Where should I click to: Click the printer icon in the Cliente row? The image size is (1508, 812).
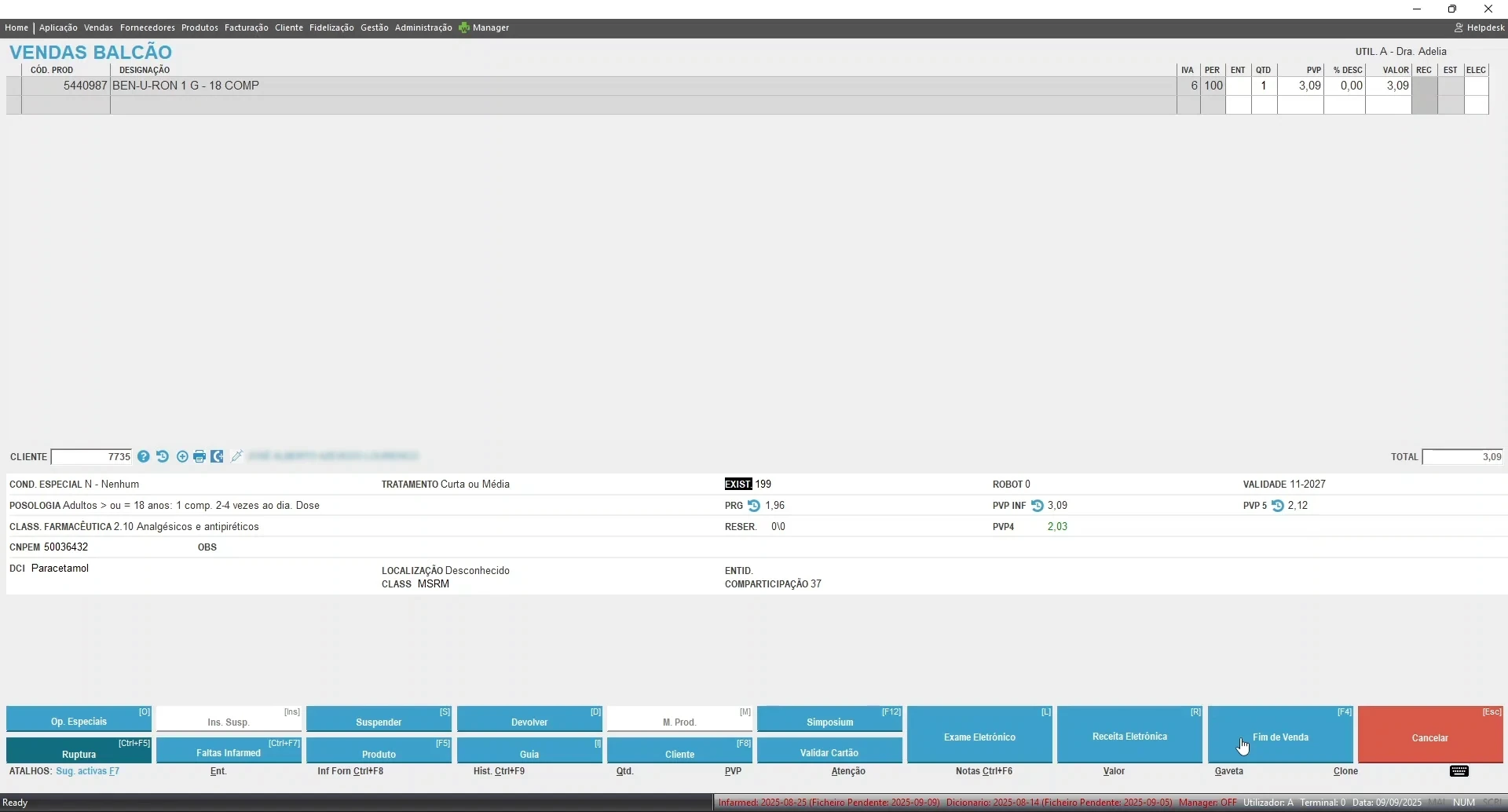click(199, 456)
